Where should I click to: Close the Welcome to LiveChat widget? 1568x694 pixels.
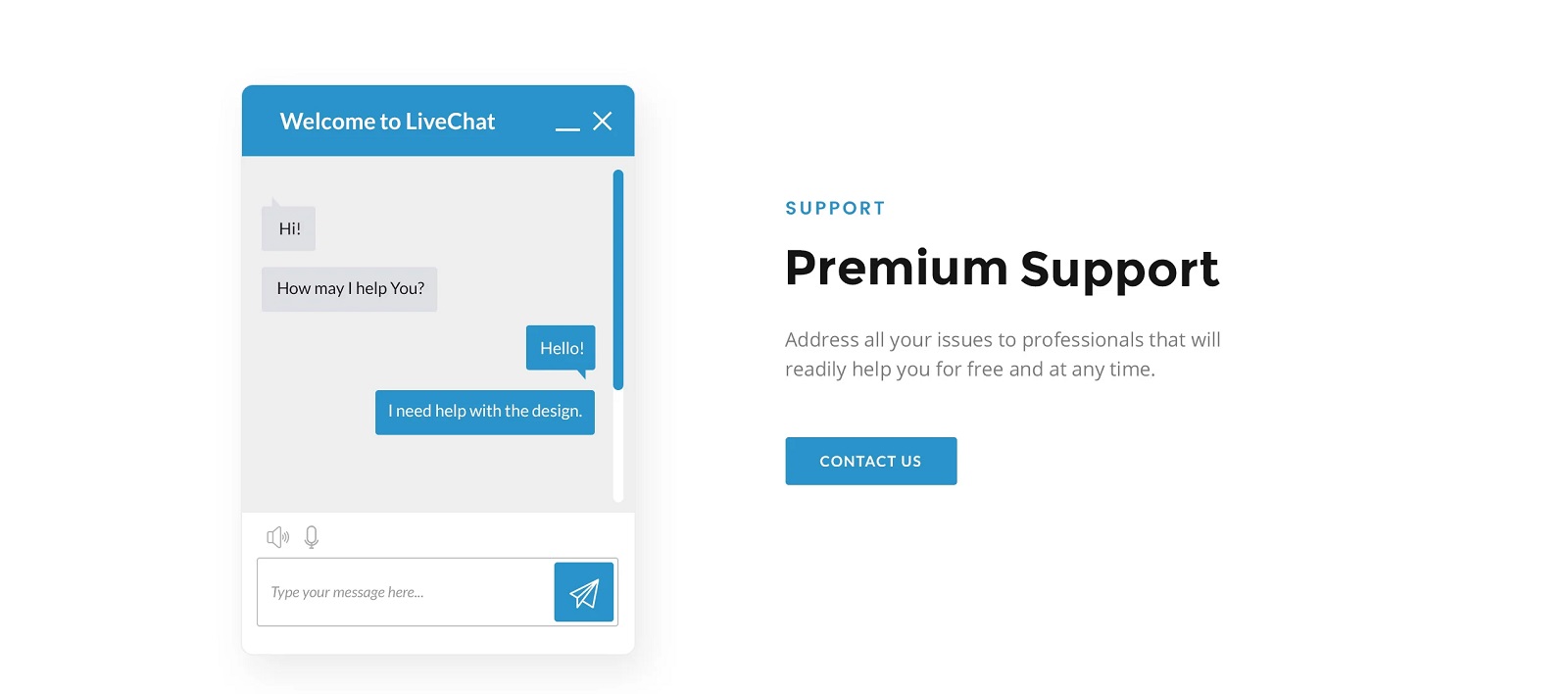[603, 121]
